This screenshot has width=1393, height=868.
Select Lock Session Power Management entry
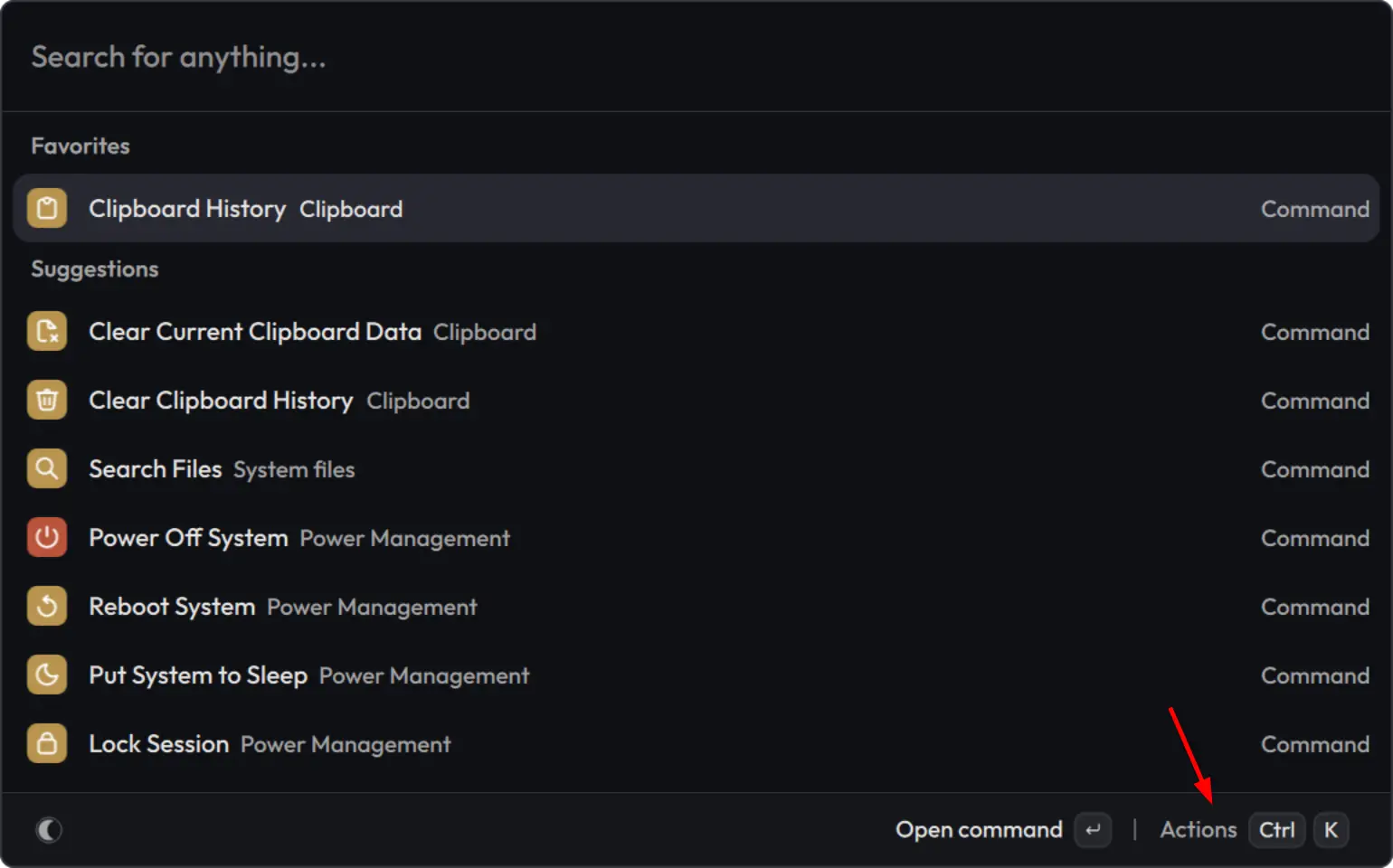[696, 744]
